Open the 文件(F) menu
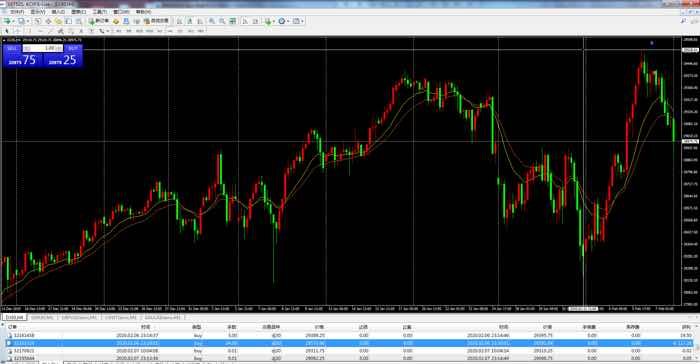 (17, 12)
